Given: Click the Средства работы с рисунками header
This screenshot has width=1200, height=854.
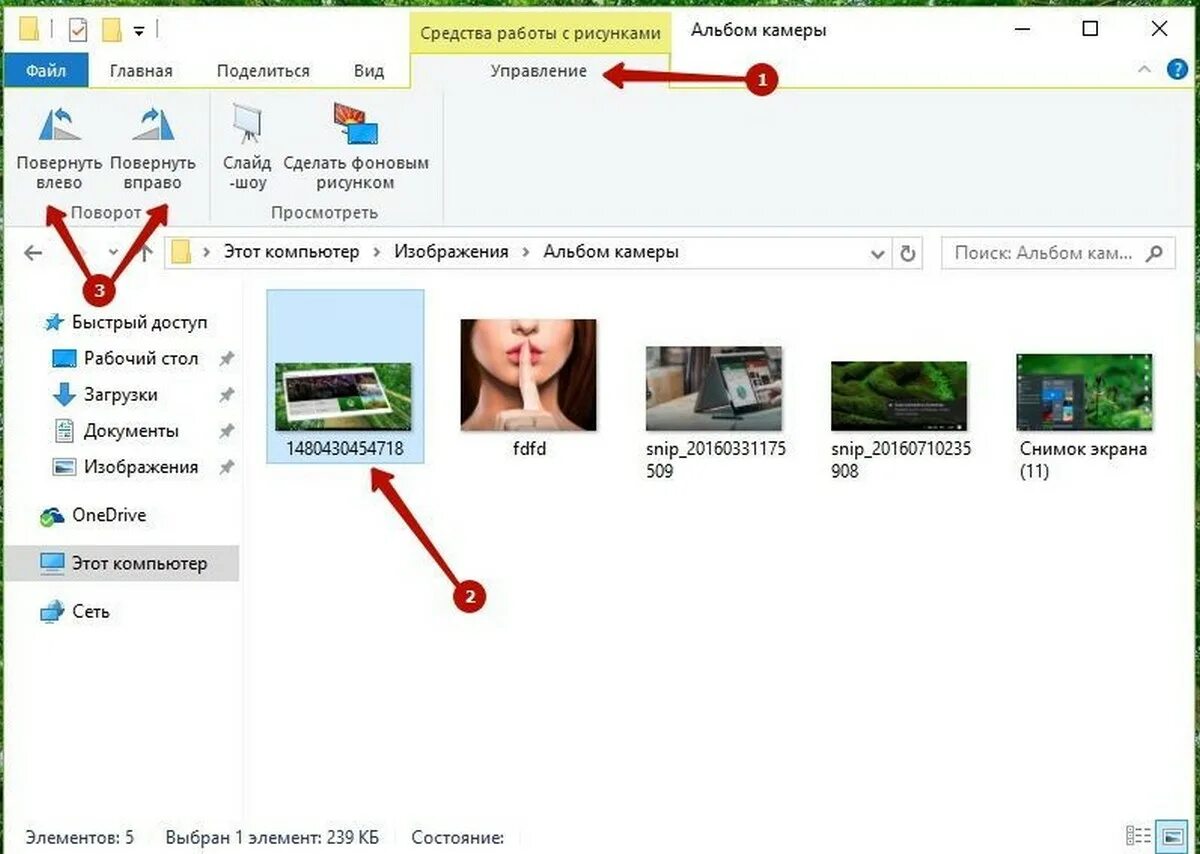Looking at the screenshot, I should (x=541, y=33).
